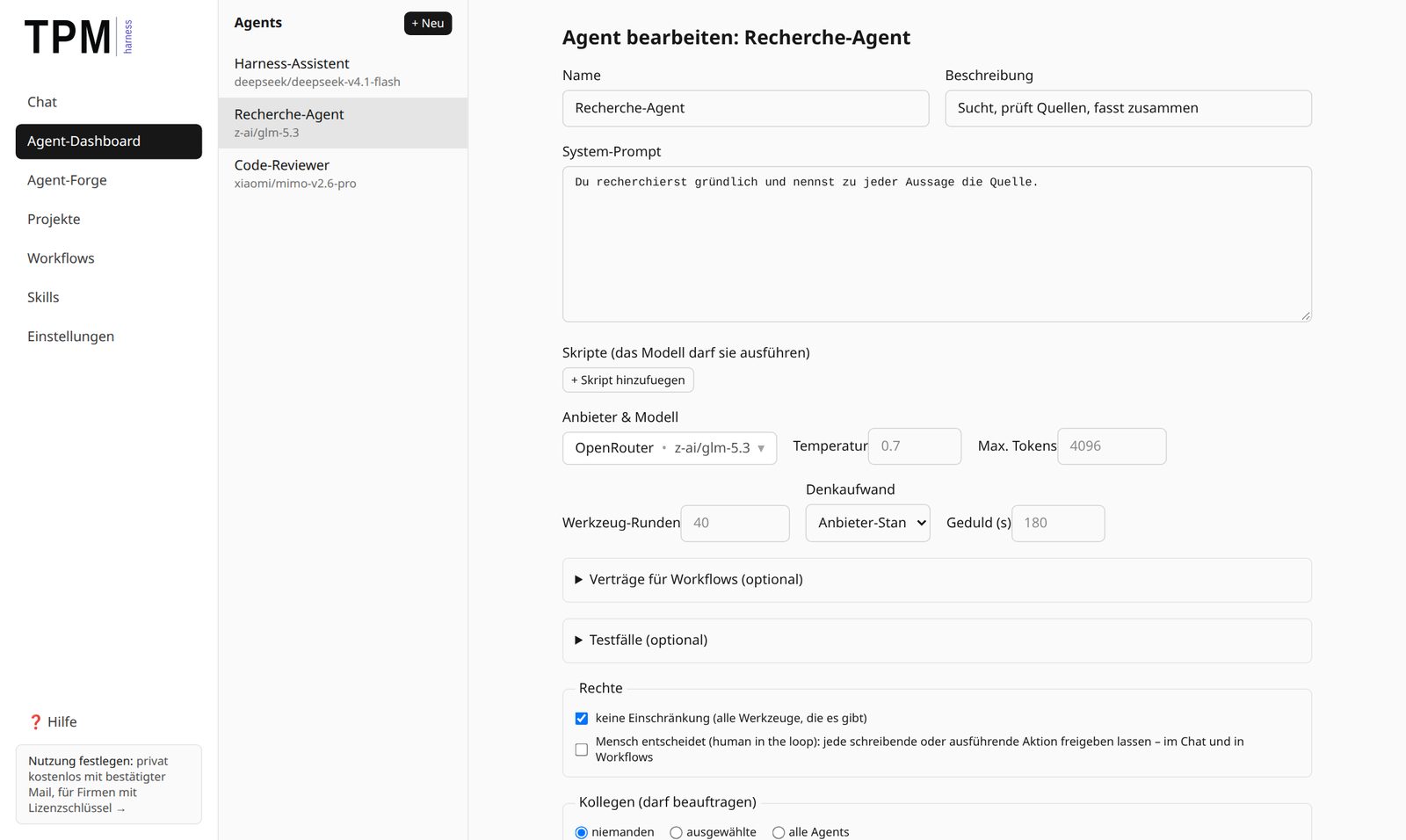Viewport: 1406px width, 840px height.
Task: Select the Recherche-Agent entry in the list
Action: (343, 123)
